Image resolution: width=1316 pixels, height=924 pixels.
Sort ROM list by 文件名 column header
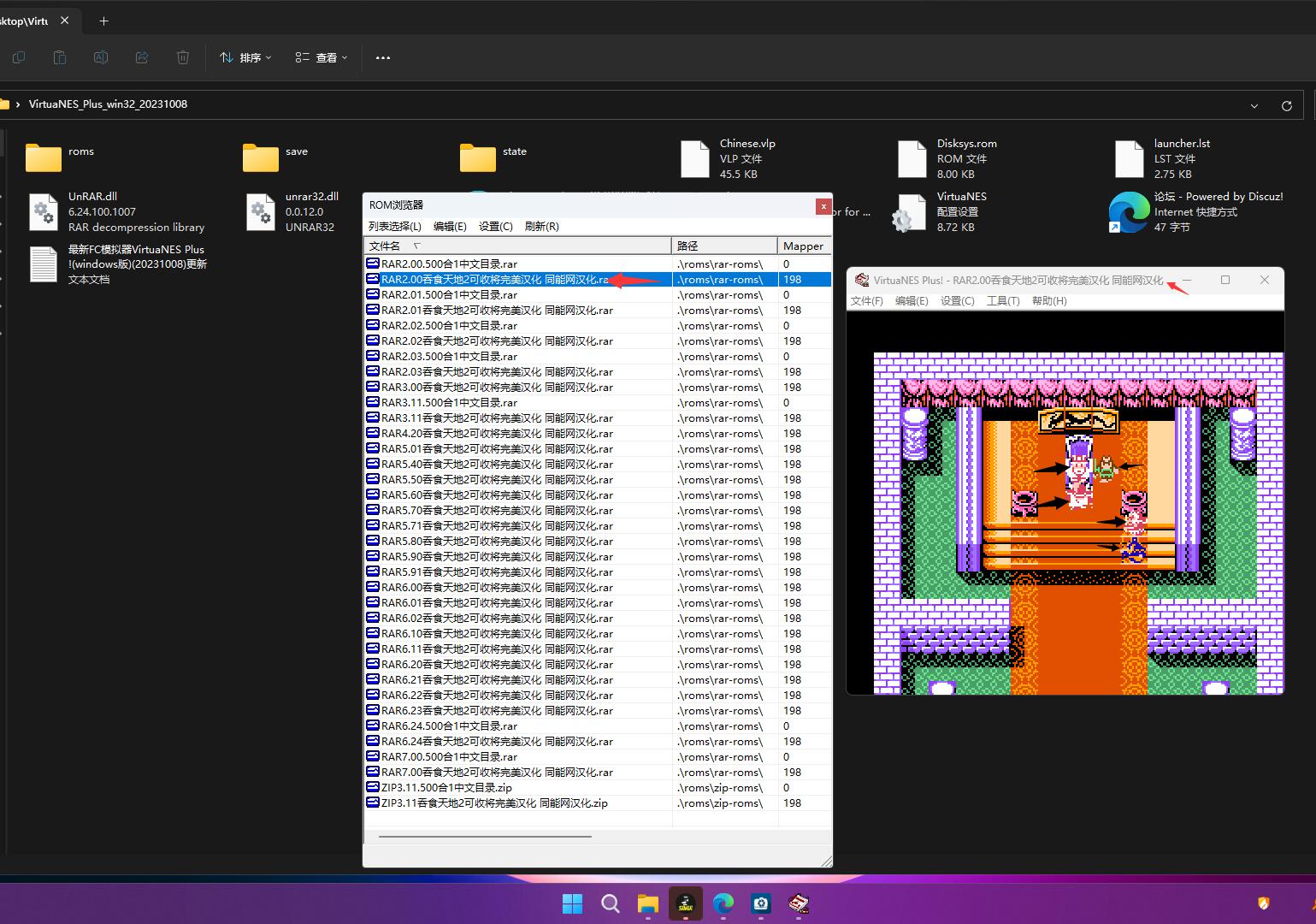518,246
